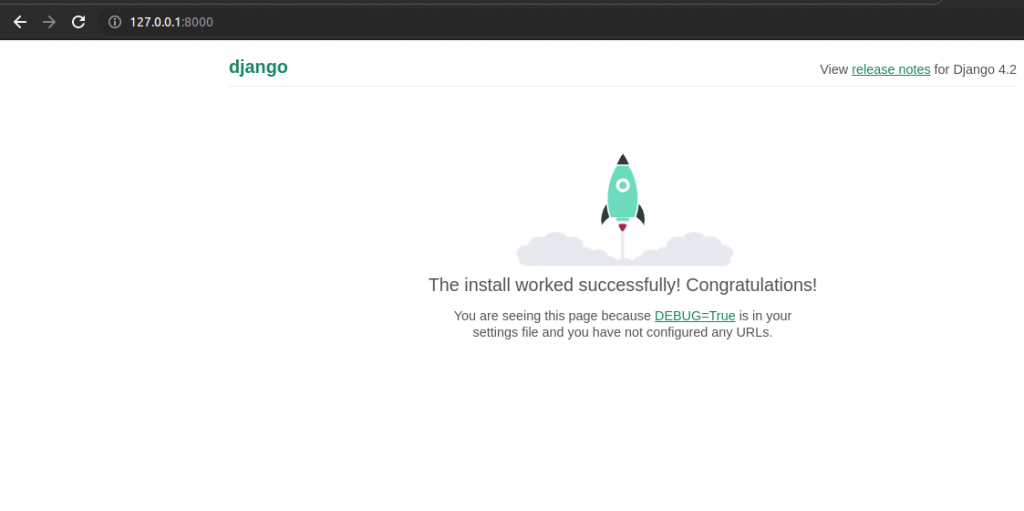Click the django logo heading
The height and width of the screenshot is (511, 1024).
coord(258,67)
